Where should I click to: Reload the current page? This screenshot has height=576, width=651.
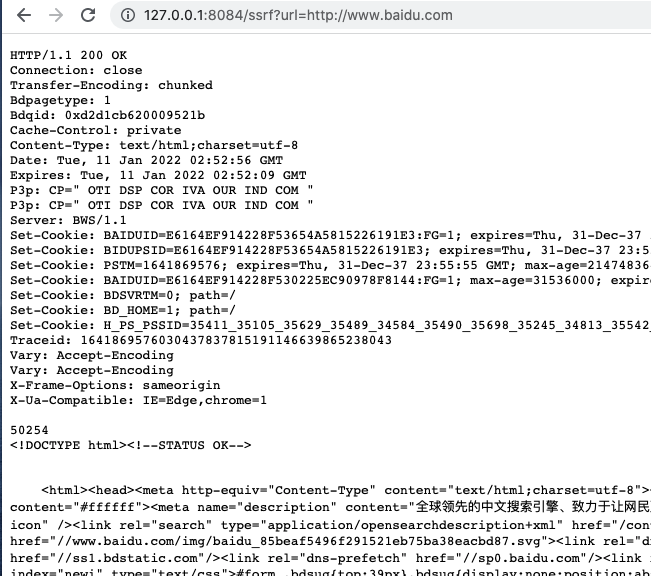(88, 15)
